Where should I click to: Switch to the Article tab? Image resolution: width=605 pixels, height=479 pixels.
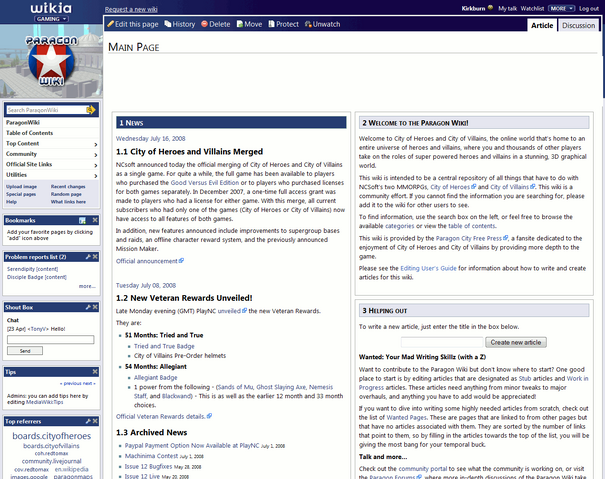point(542,25)
